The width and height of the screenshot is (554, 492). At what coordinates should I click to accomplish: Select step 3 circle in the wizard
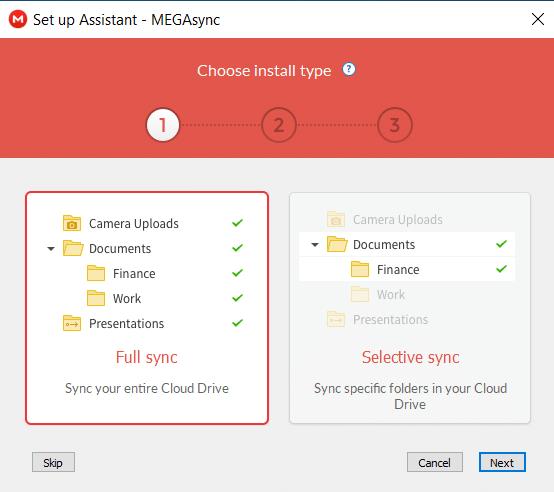[x=395, y=125]
